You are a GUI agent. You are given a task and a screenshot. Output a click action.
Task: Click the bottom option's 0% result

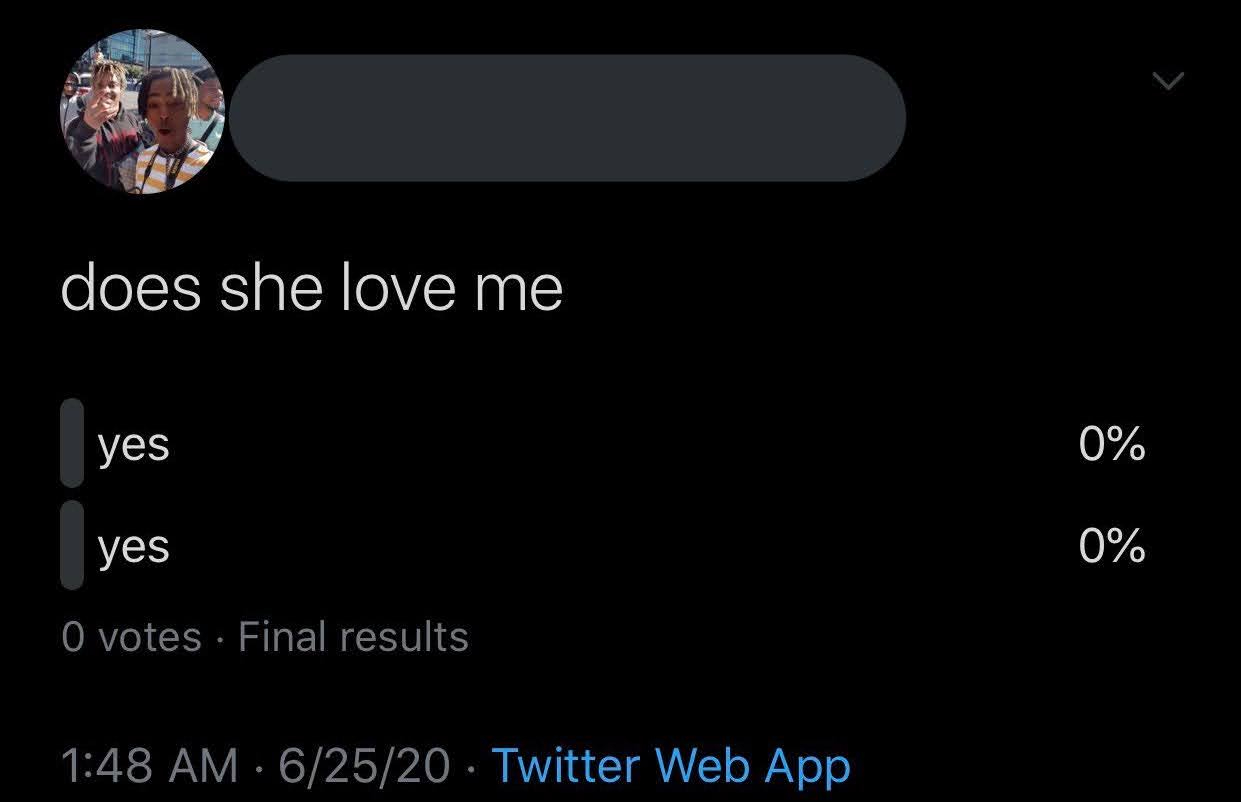click(1112, 546)
